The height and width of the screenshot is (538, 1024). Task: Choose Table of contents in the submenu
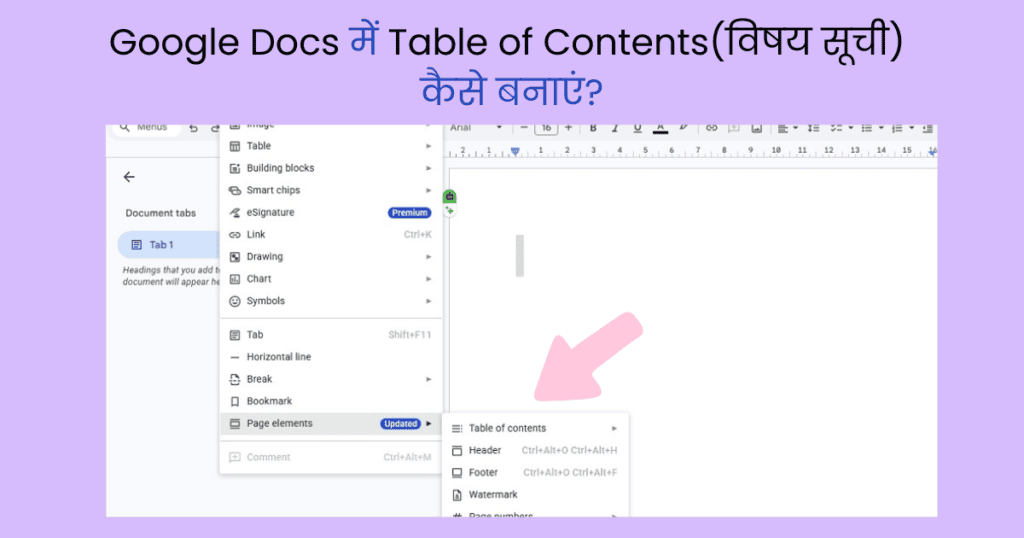pyautogui.click(x=536, y=428)
